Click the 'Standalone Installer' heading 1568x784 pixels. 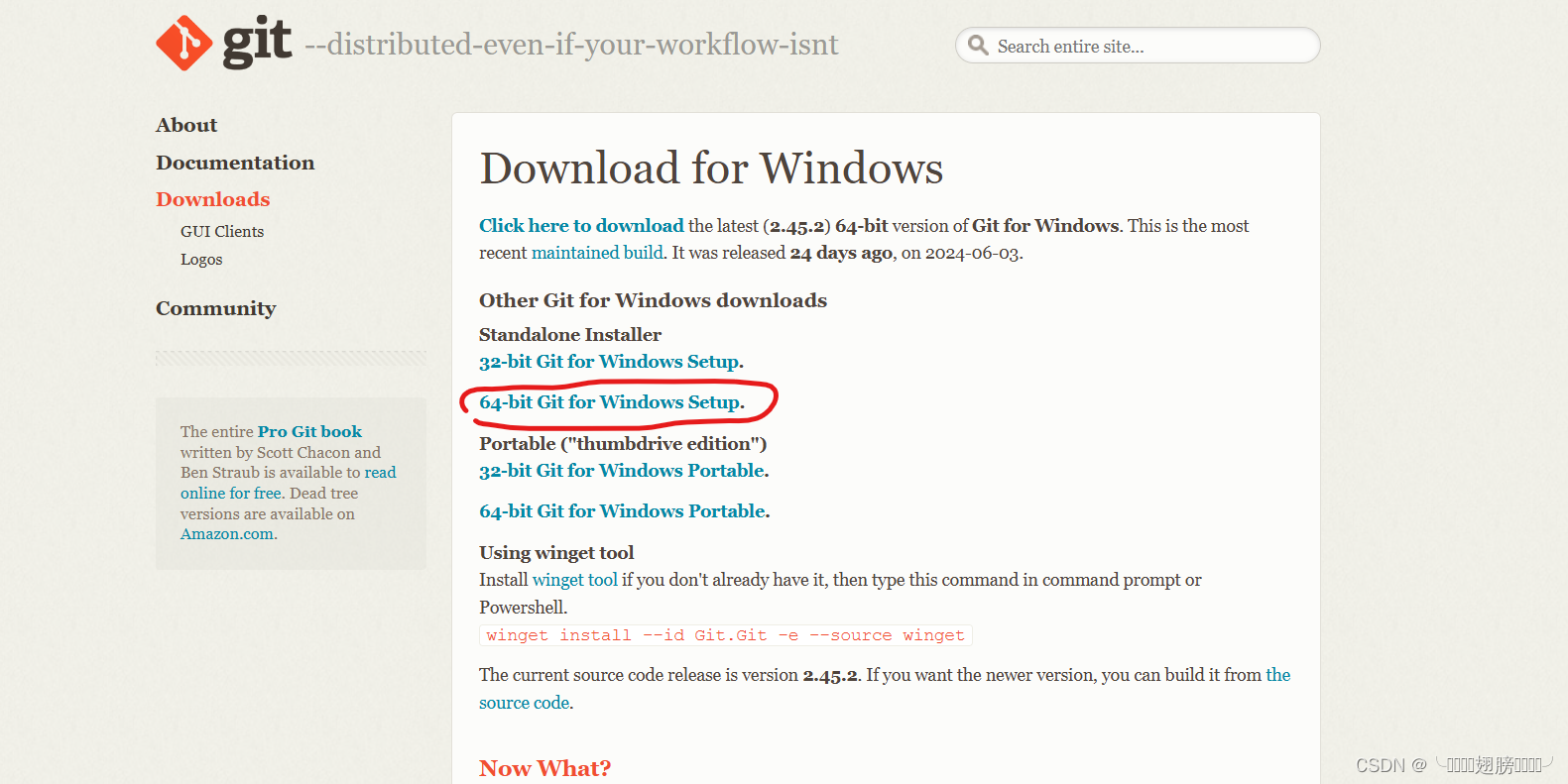[570, 335]
